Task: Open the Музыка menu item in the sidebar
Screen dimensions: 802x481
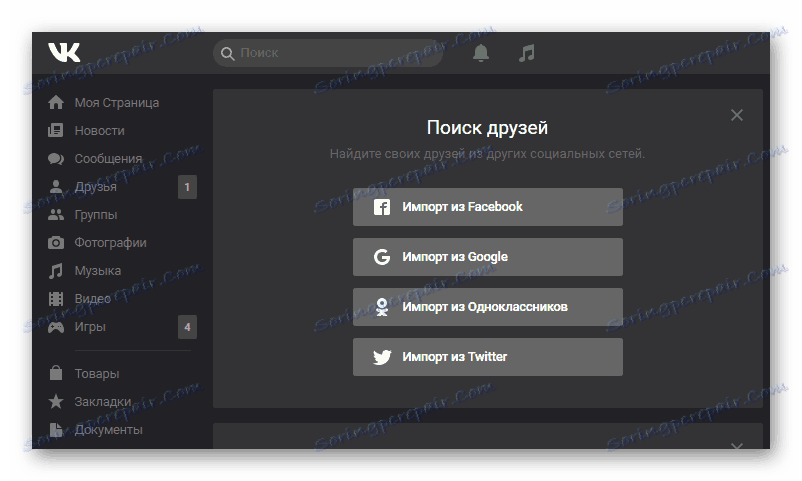Action: (98, 271)
